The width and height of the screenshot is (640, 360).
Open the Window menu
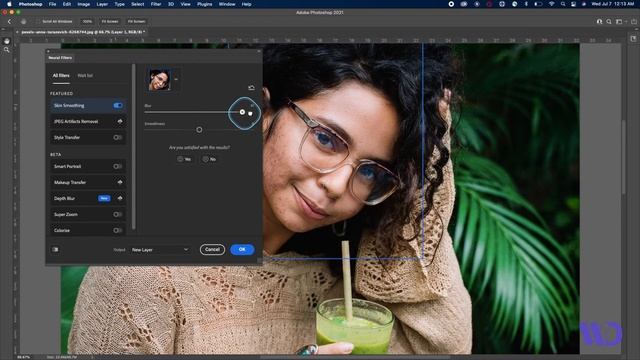coord(227,4)
